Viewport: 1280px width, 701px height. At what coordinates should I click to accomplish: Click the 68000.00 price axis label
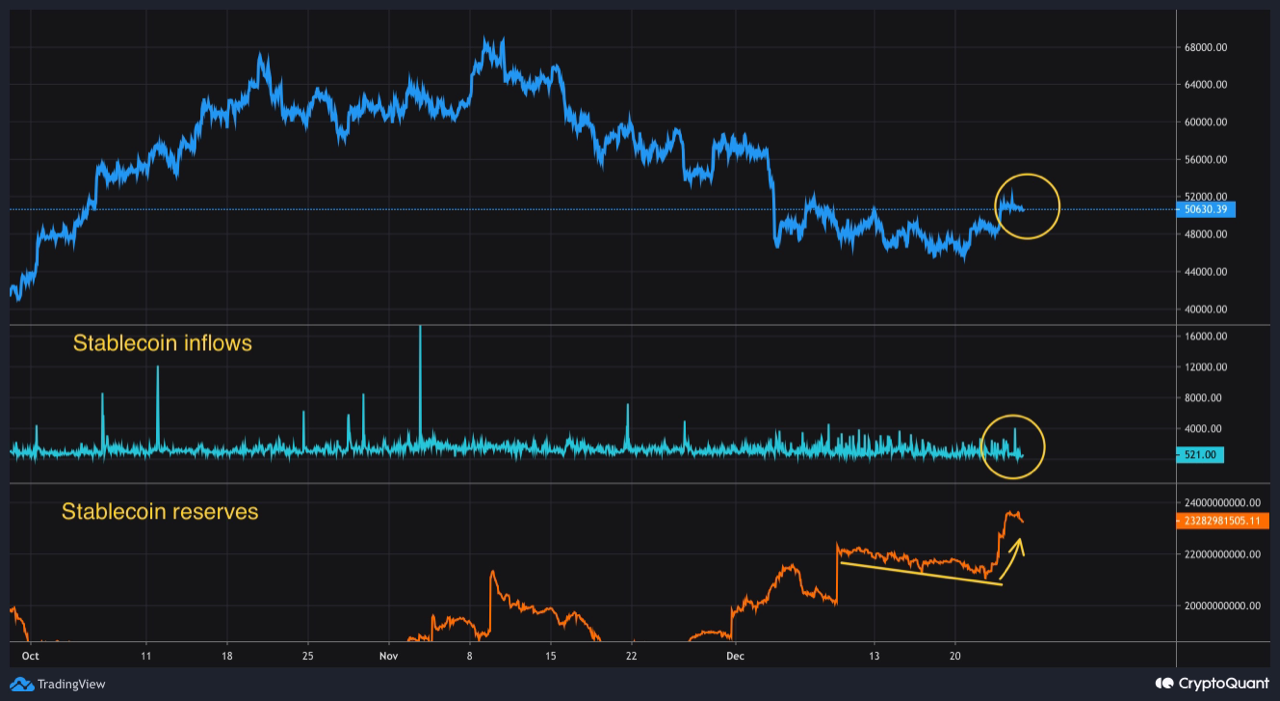tap(1207, 48)
